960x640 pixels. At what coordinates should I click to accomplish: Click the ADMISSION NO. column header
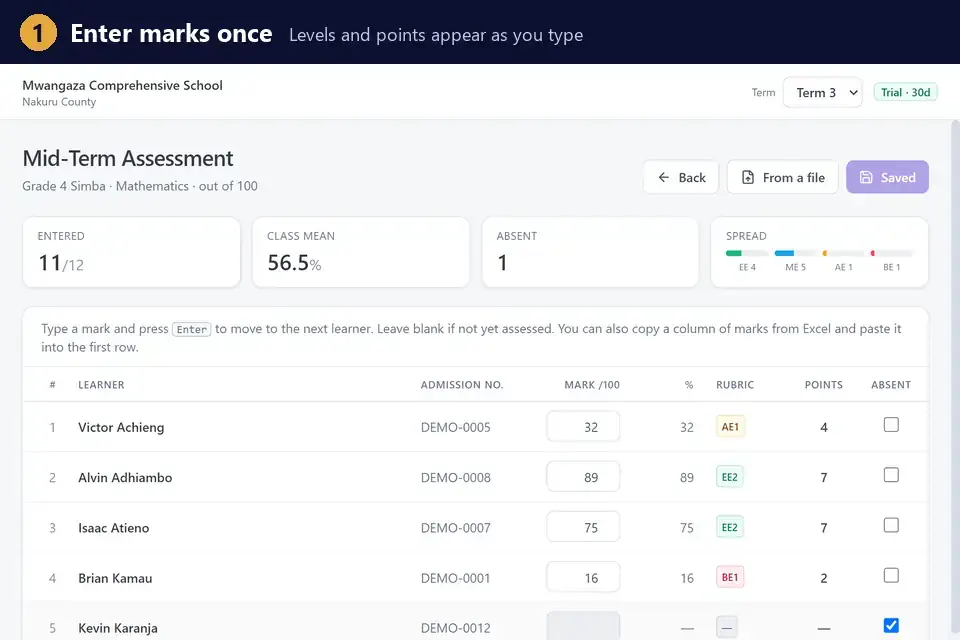point(462,385)
